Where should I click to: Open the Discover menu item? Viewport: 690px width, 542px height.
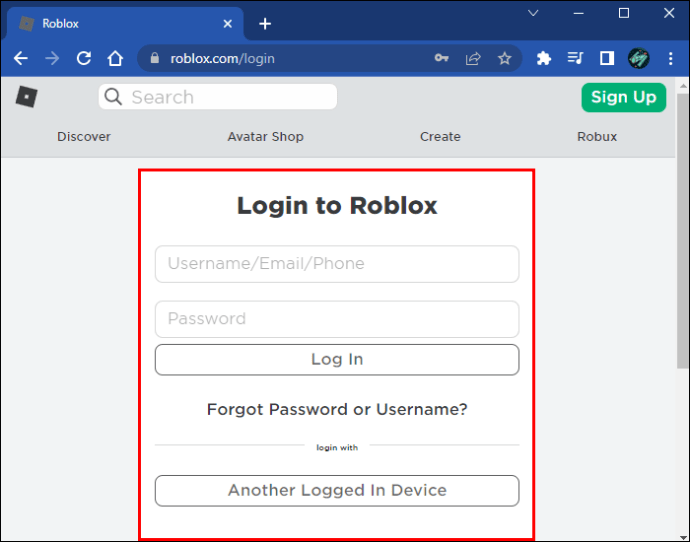[x=84, y=136]
